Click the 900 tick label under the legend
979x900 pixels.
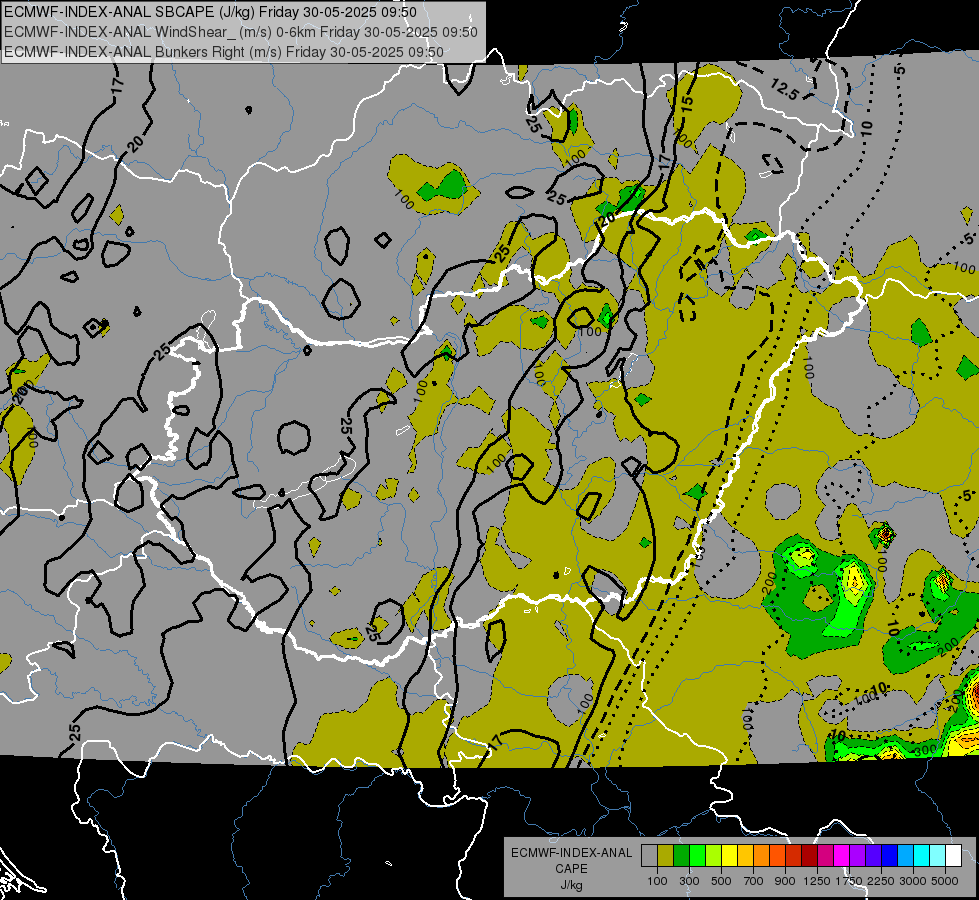click(x=785, y=881)
